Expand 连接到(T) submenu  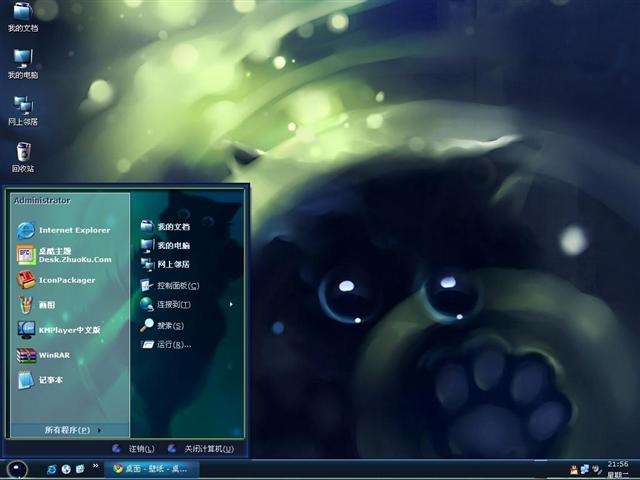tap(188, 304)
